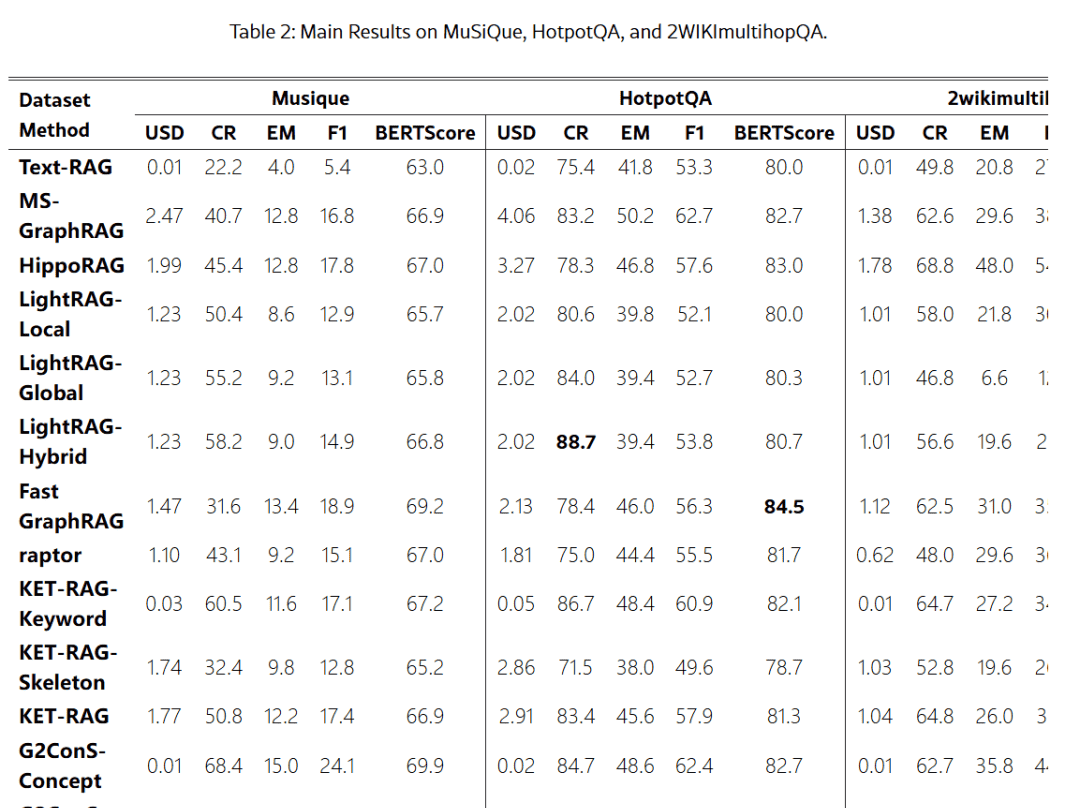Select the MS-GraphRAG row label
The image size is (1080, 808).
[x=71, y=215]
